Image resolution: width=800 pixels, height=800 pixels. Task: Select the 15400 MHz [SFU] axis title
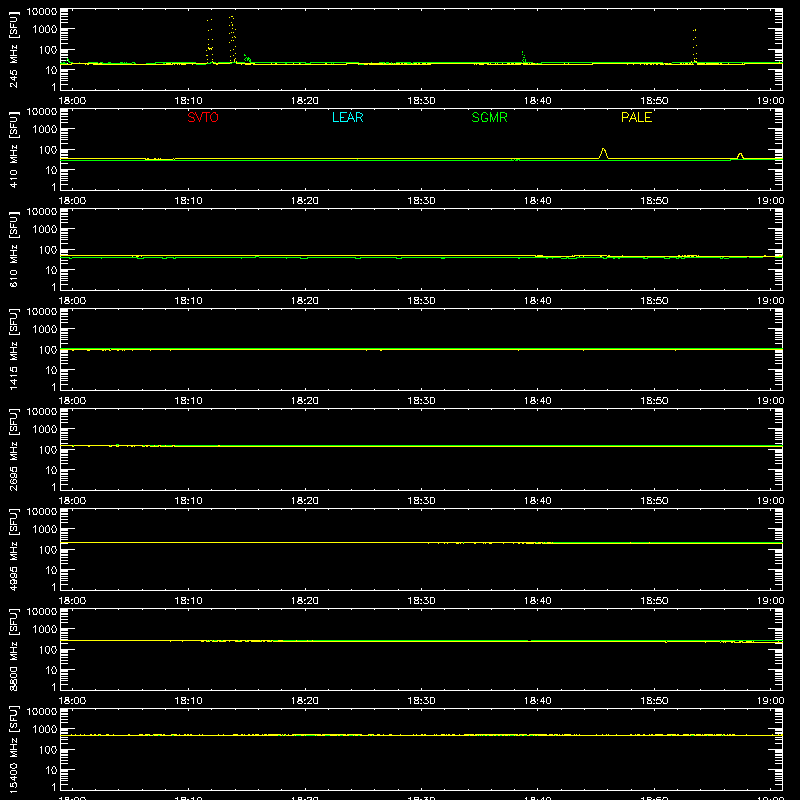coord(13,749)
